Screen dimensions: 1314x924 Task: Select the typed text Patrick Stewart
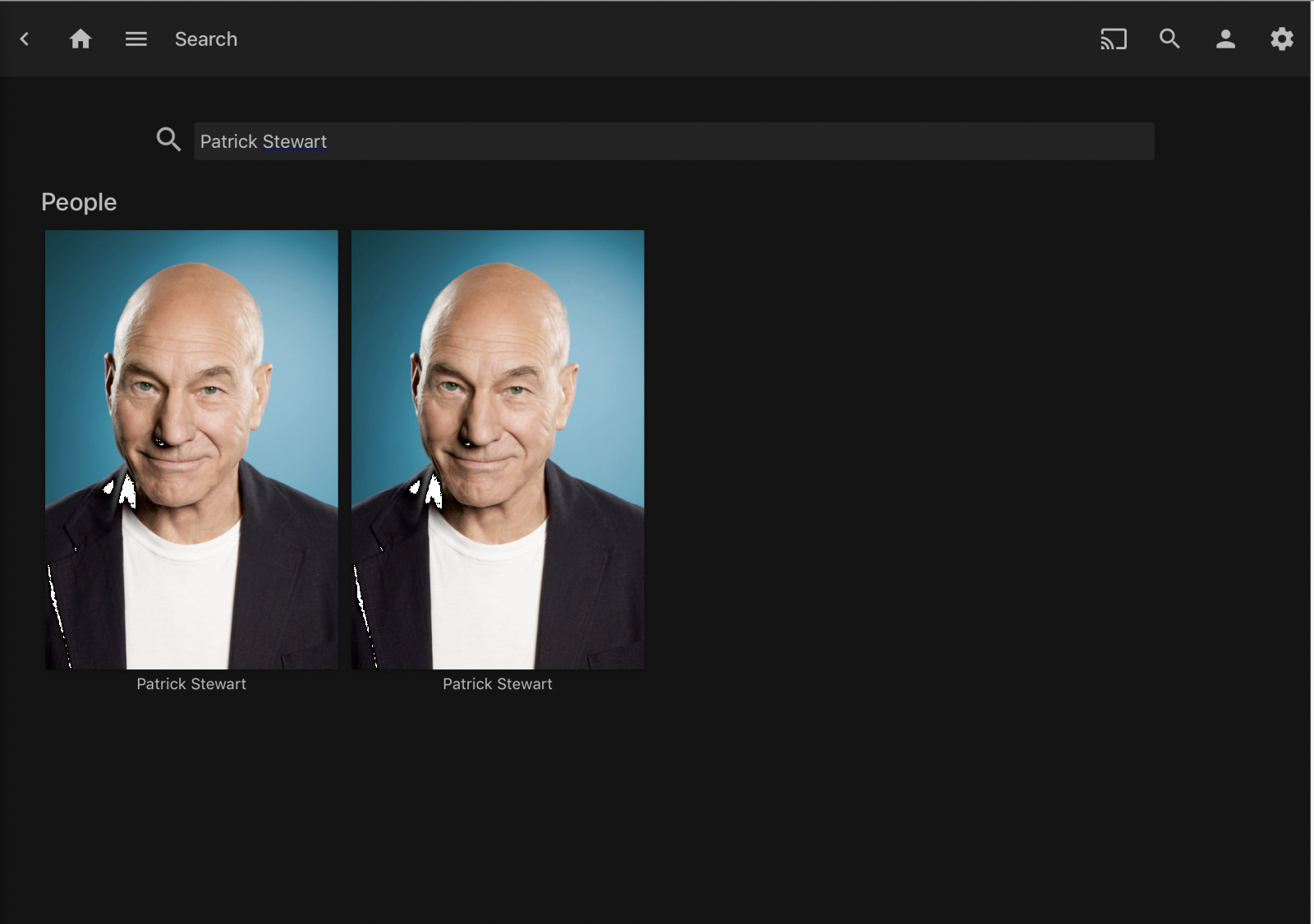pyautogui.click(x=261, y=141)
